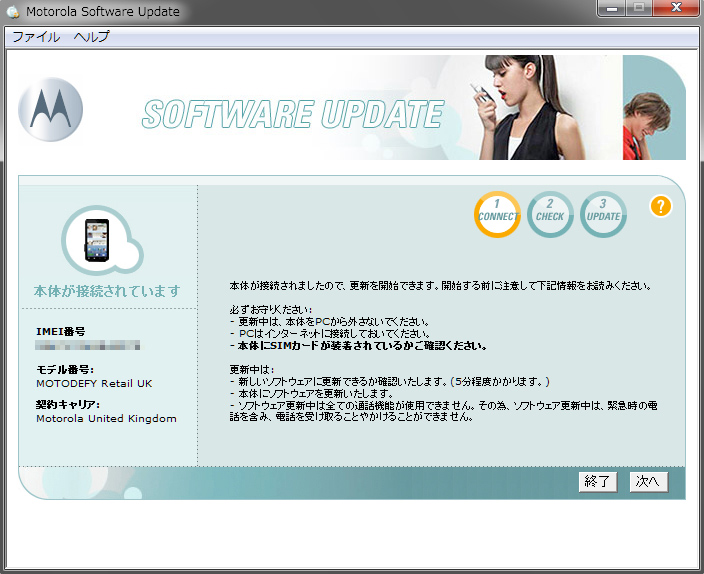This screenshot has height=574, width=704.
Task: Click the MOTODEFY Retail UK model text
Action: tap(94, 383)
